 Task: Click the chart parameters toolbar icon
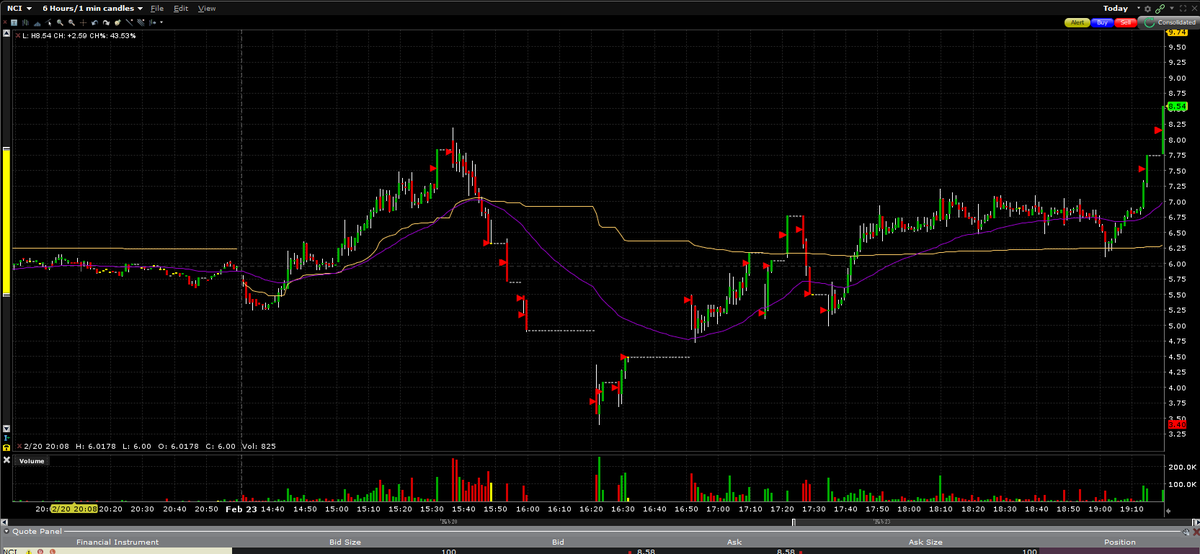click(14, 23)
